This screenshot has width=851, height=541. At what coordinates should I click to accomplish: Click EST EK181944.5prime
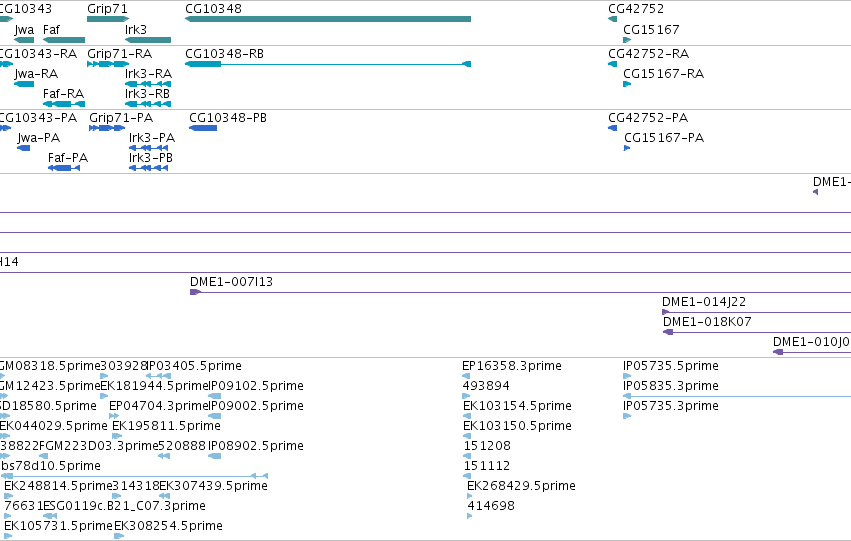click(x=155, y=386)
